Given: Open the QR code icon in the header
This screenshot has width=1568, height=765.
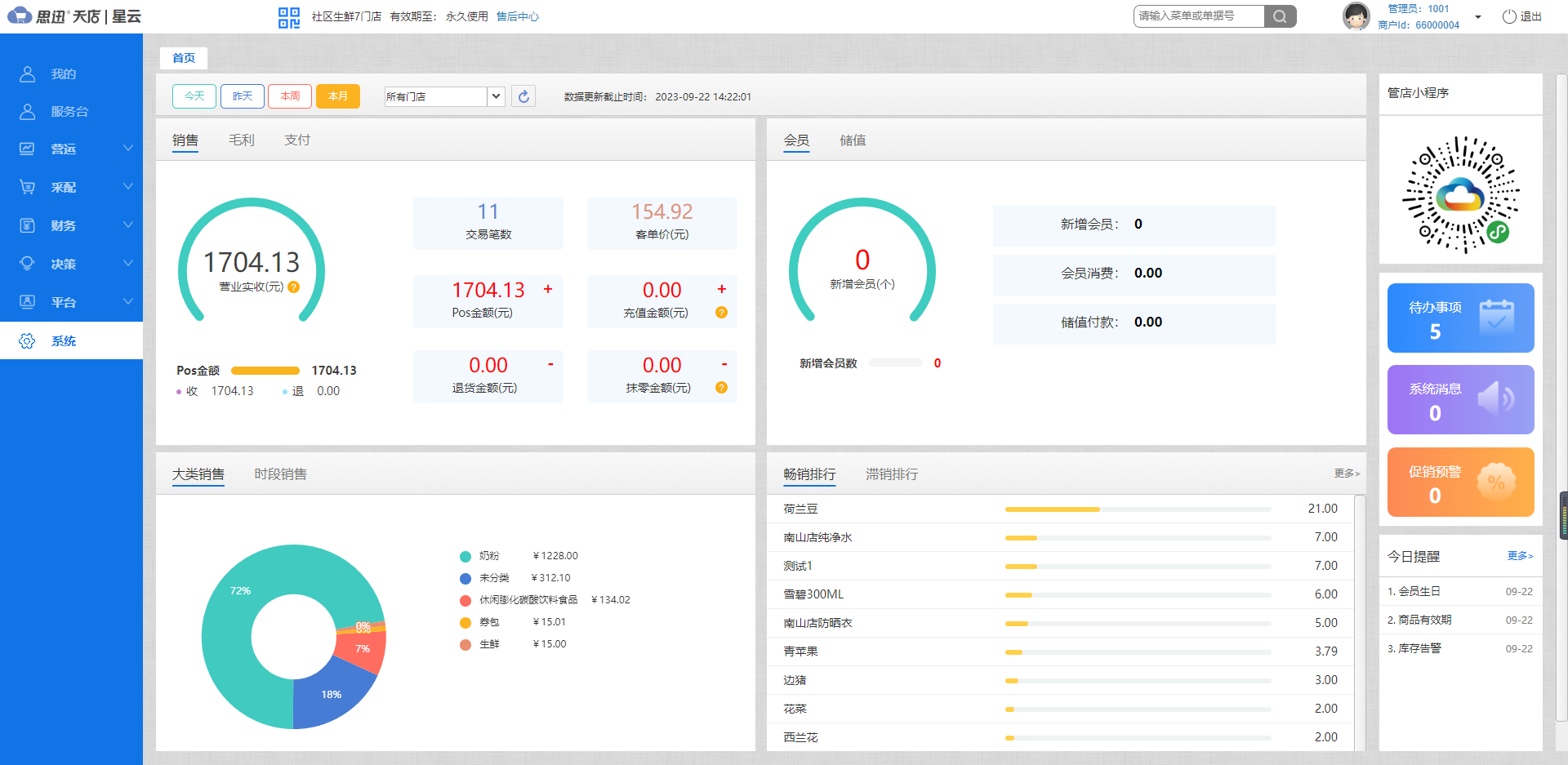Looking at the screenshot, I should (x=288, y=16).
